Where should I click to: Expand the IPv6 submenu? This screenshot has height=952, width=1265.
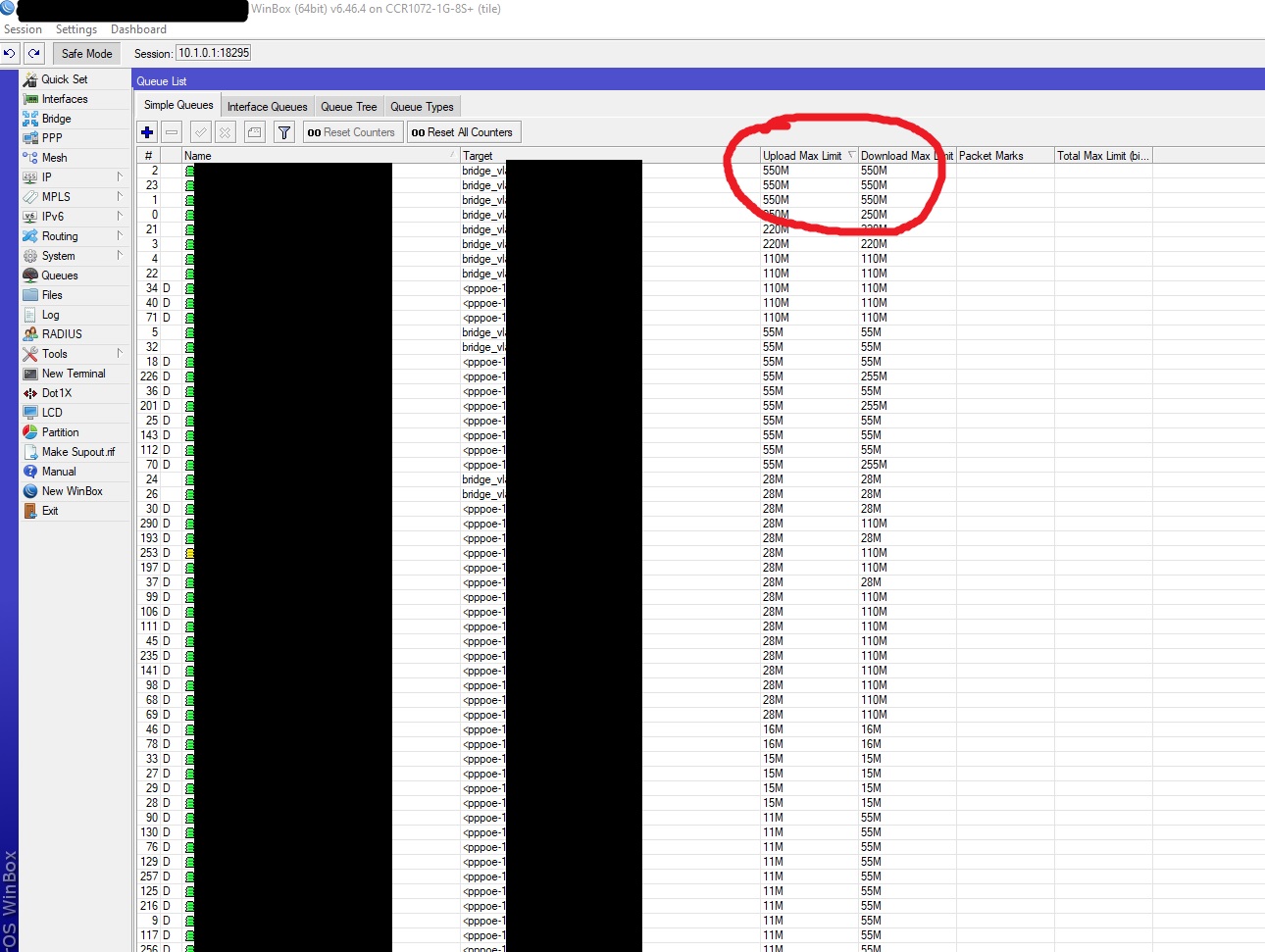(x=120, y=217)
